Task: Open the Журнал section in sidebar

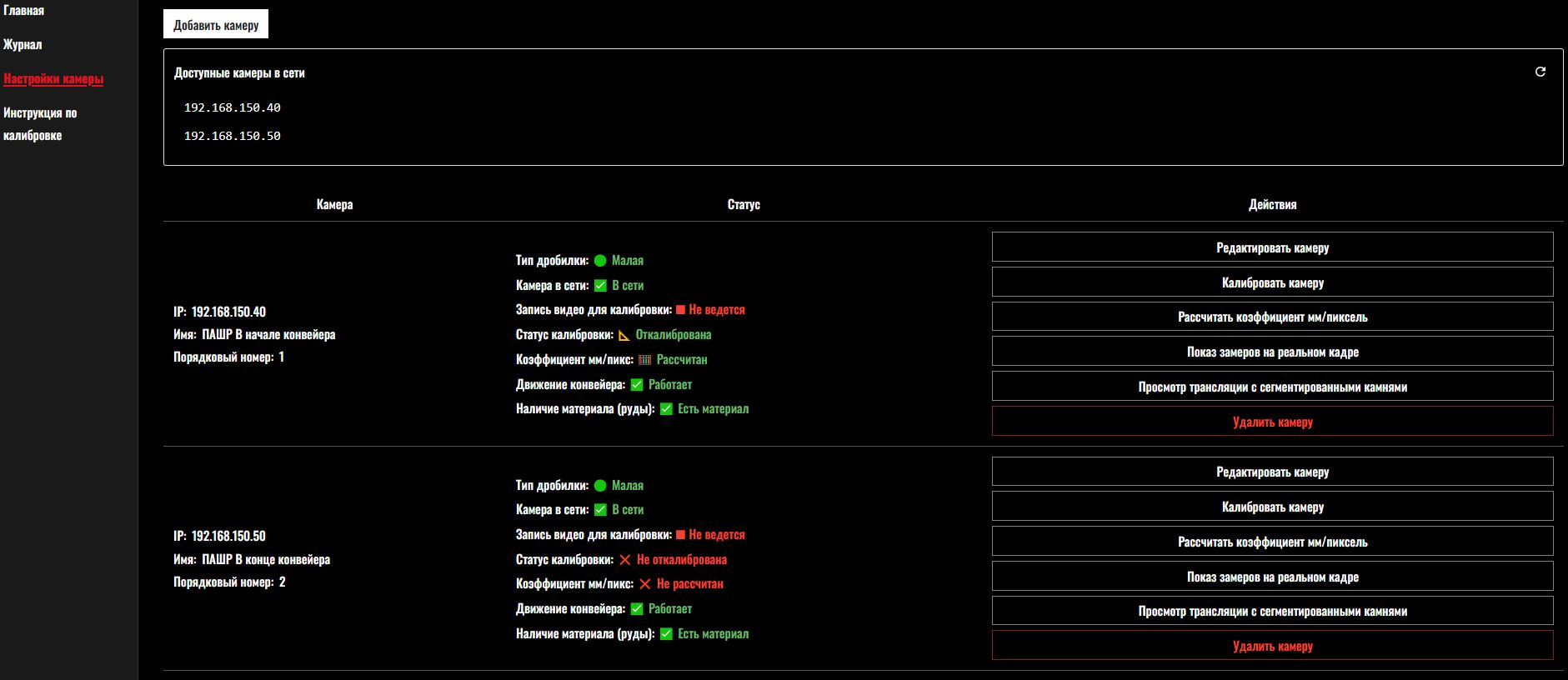Action: 23,45
